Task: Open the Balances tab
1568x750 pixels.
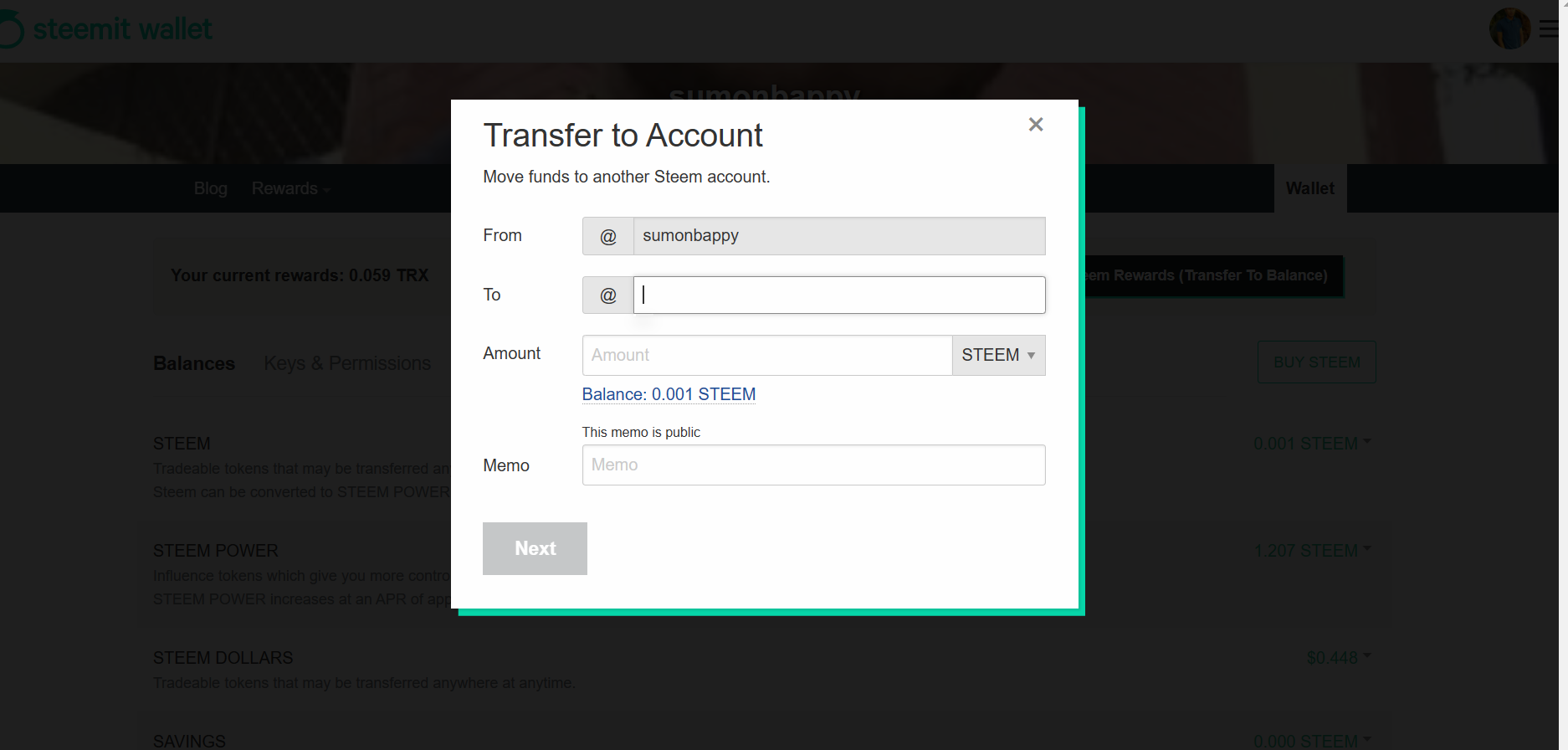Action: click(x=194, y=363)
